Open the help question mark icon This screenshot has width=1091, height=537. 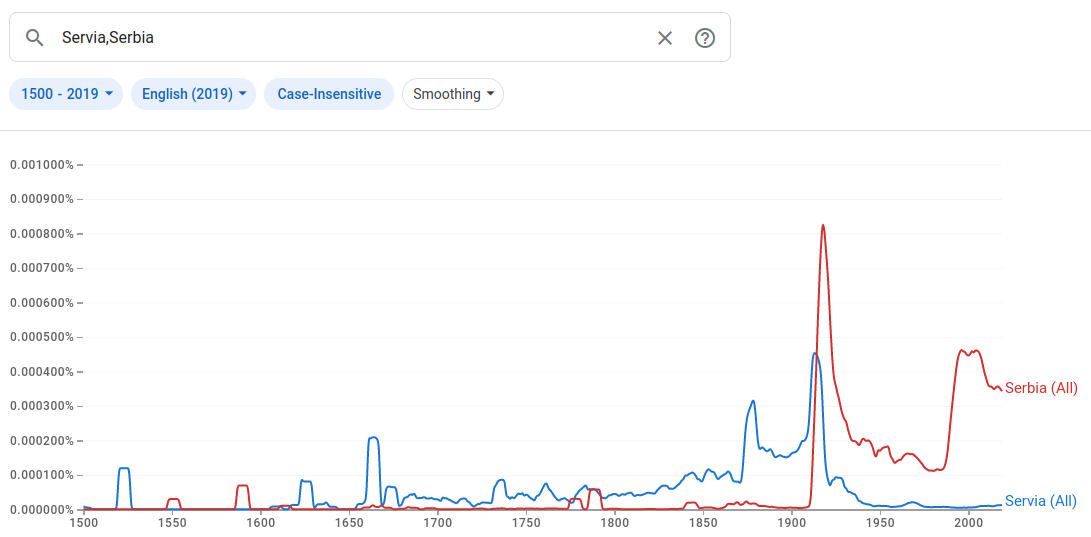point(705,38)
